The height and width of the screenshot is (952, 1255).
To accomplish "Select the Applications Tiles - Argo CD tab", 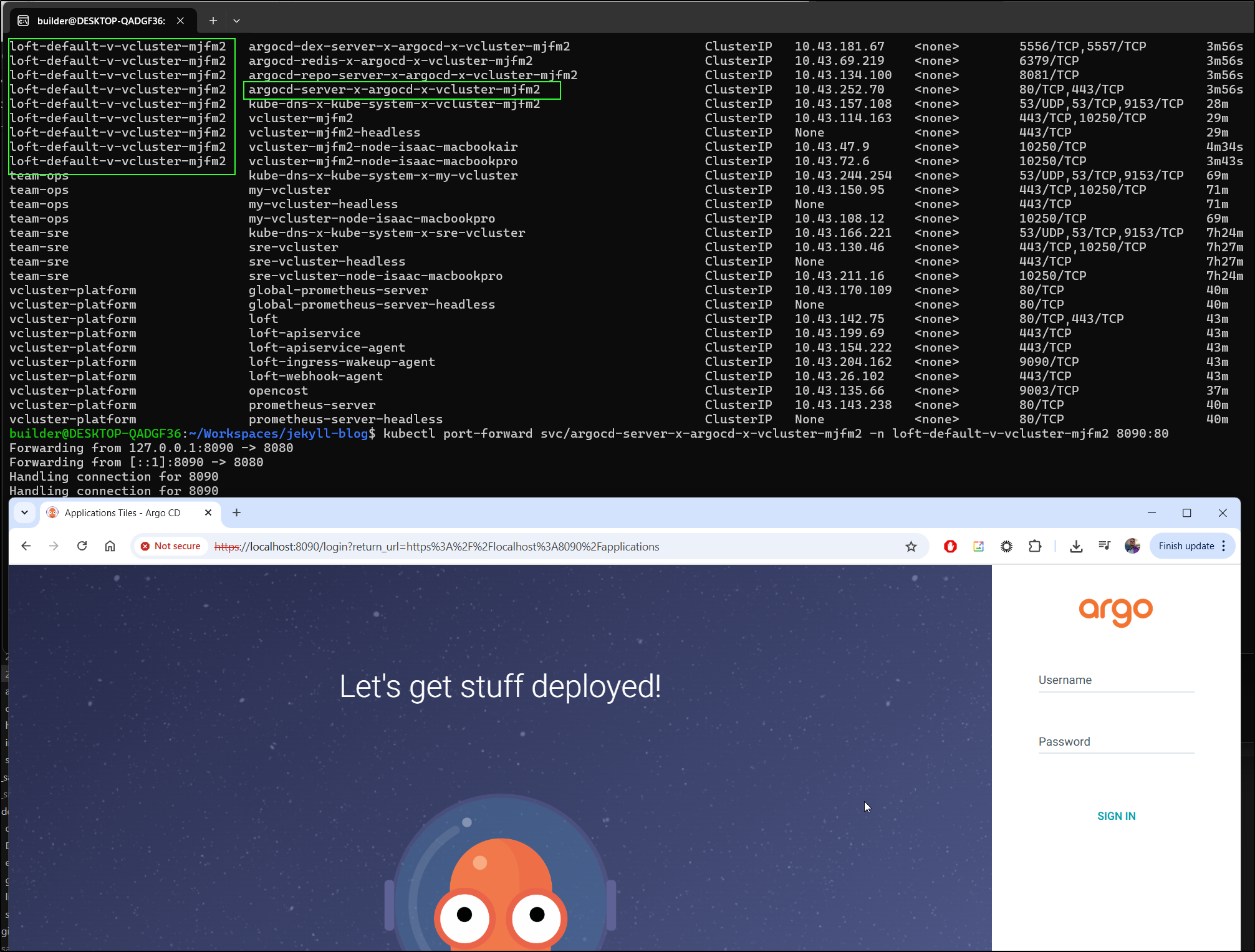I will click(122, 512).
